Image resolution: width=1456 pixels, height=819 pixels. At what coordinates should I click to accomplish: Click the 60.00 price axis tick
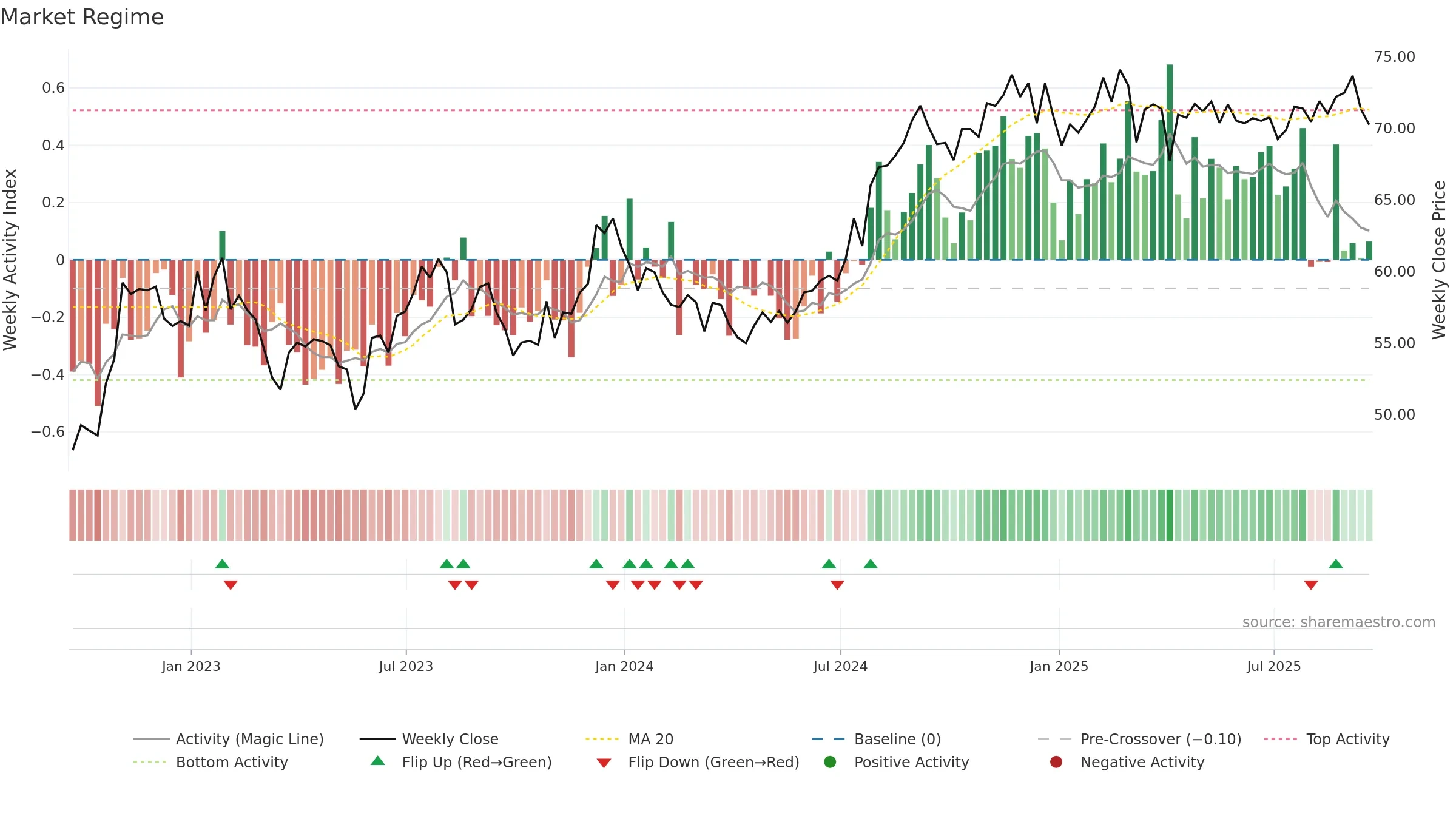[x=1395, y=272]
